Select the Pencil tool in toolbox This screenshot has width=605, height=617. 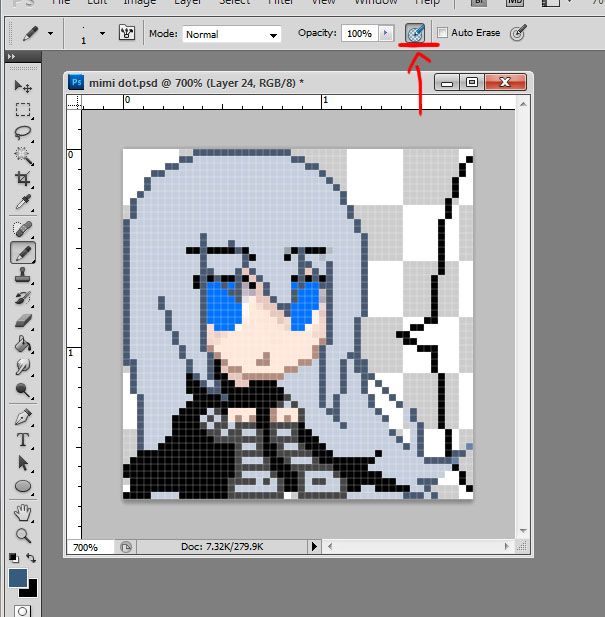23,253
